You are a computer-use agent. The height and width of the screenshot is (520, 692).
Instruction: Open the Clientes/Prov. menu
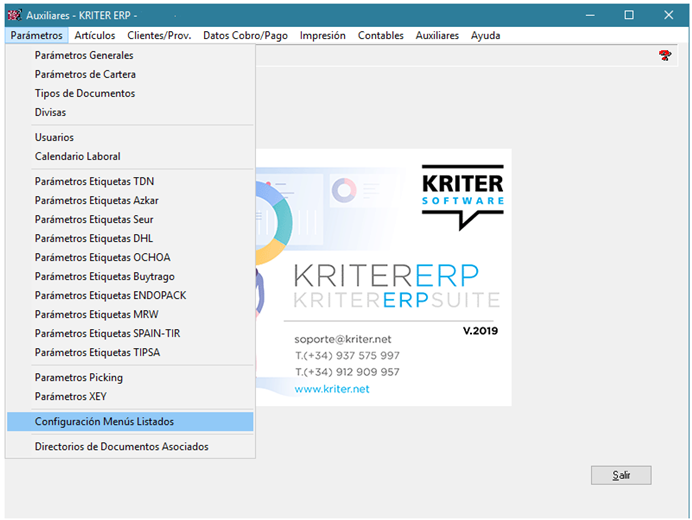pos(159,36)
